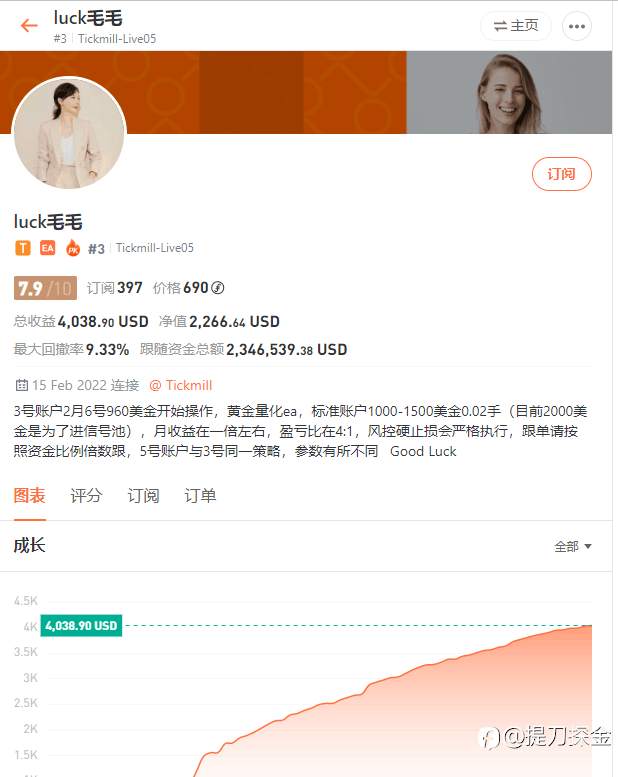
Task: Open the 订单 tab
Action: point(200,496)
